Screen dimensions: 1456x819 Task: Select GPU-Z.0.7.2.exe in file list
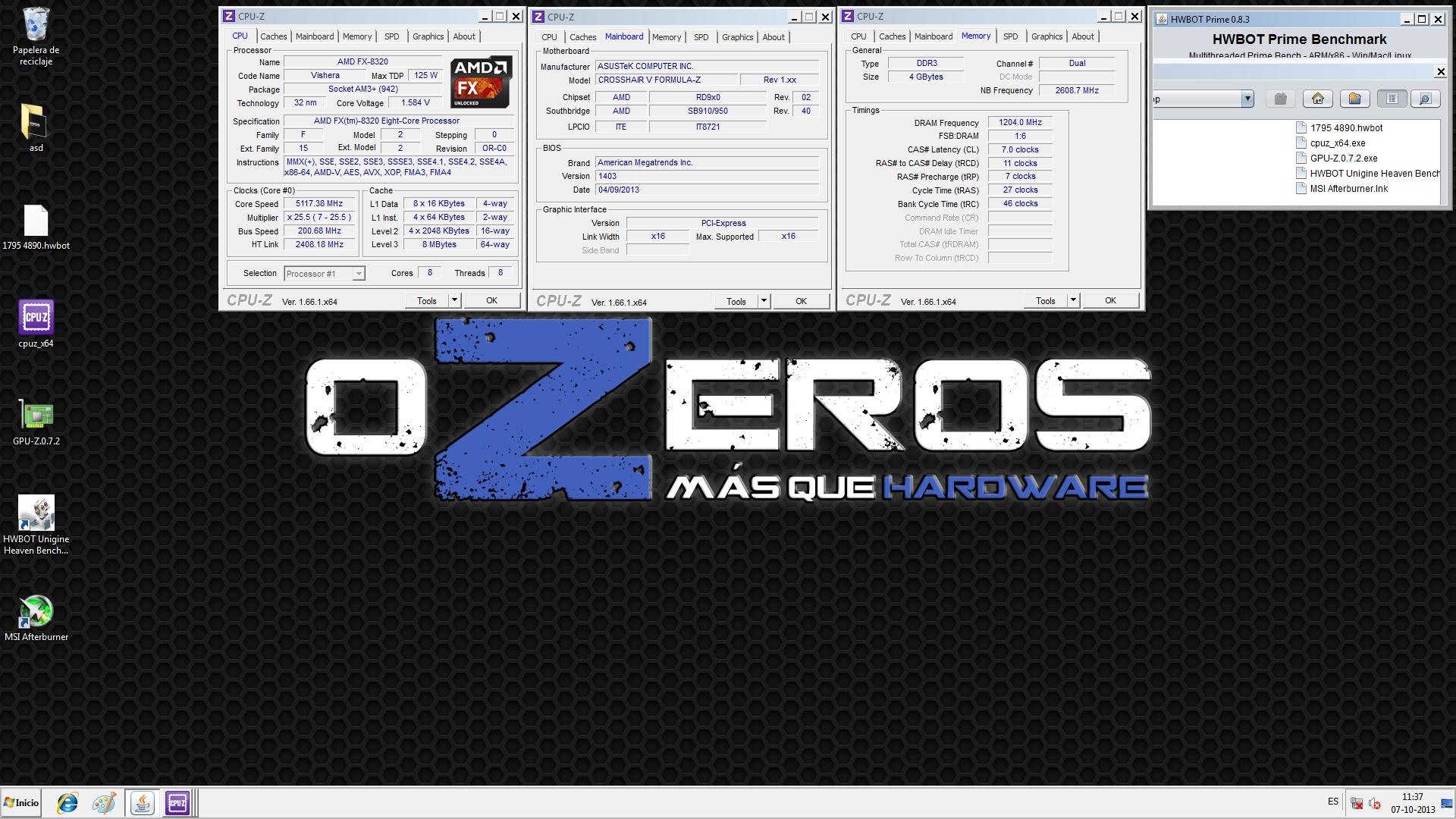pyautogui.click(x=1337, y=158)
